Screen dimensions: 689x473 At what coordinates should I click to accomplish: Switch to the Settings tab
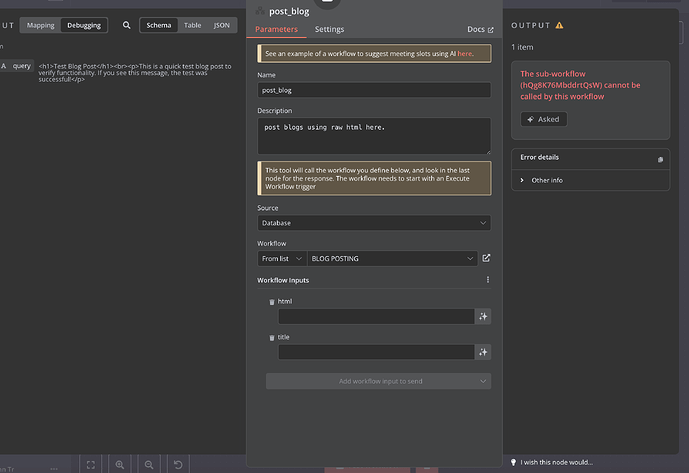tap(329, 29)
